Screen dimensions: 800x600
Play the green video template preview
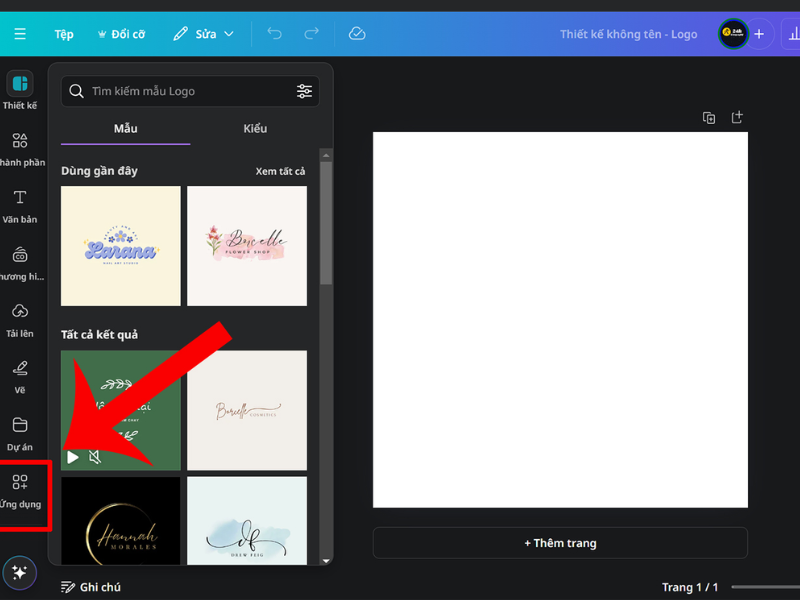pyautogui.click(x=72, y=457)
